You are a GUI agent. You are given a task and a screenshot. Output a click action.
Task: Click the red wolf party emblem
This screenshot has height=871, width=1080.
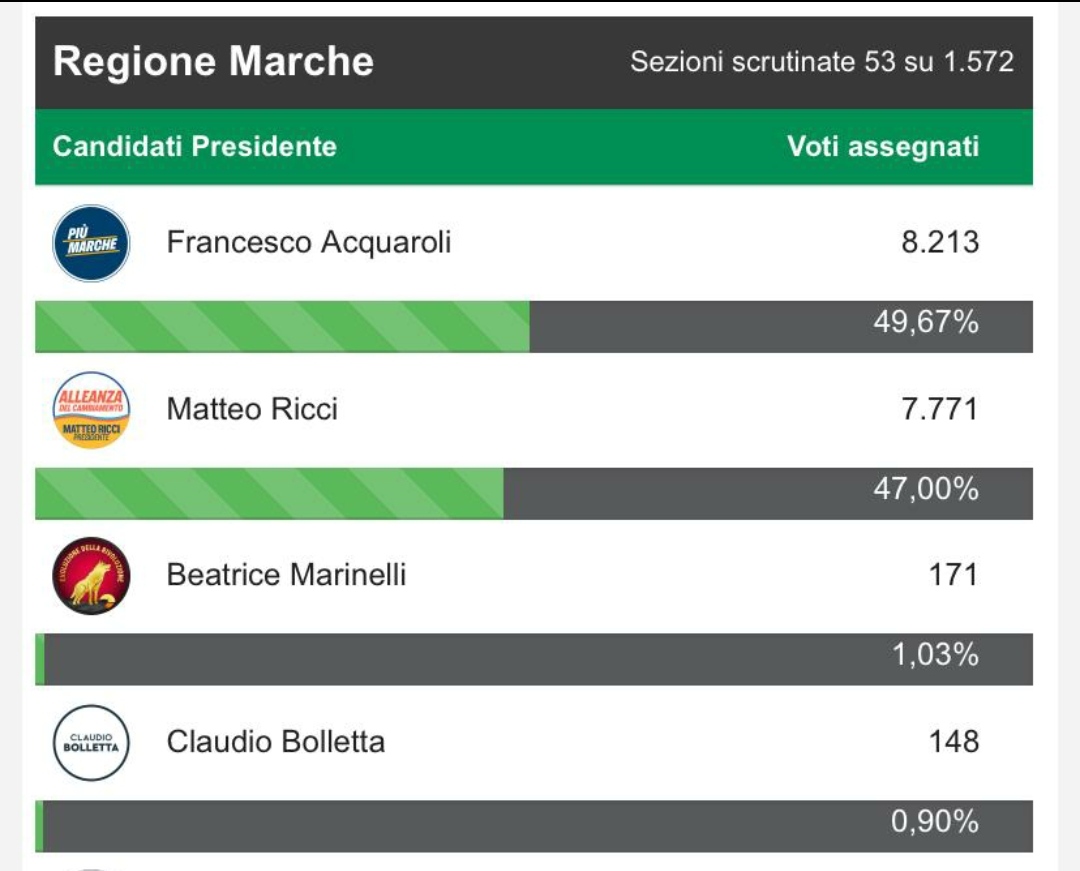[91, 576]
